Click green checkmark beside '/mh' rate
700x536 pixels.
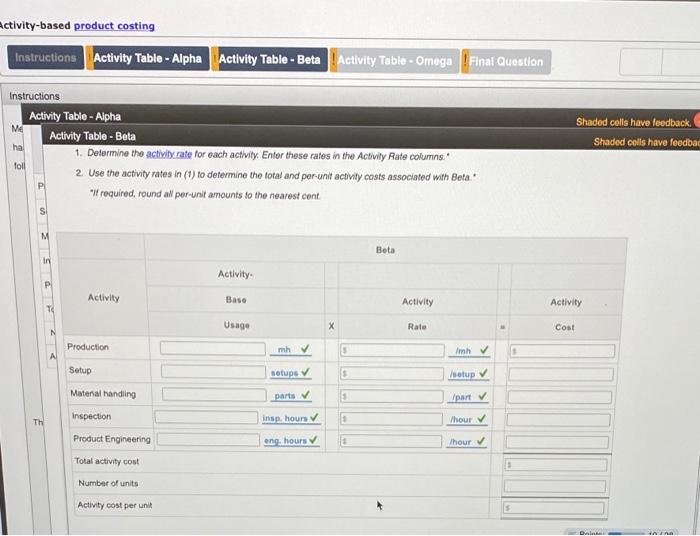pyautogui.click(x=484, y=350)
